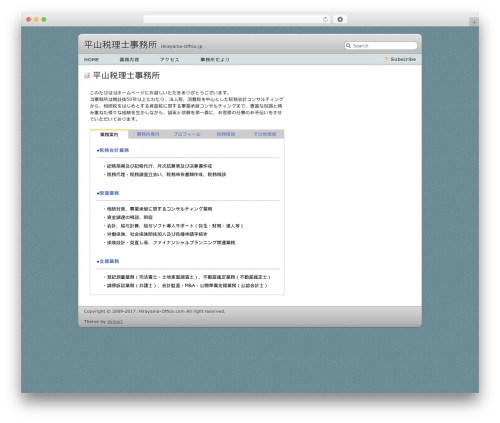Open the アクセス navigation item

(170, 60)
